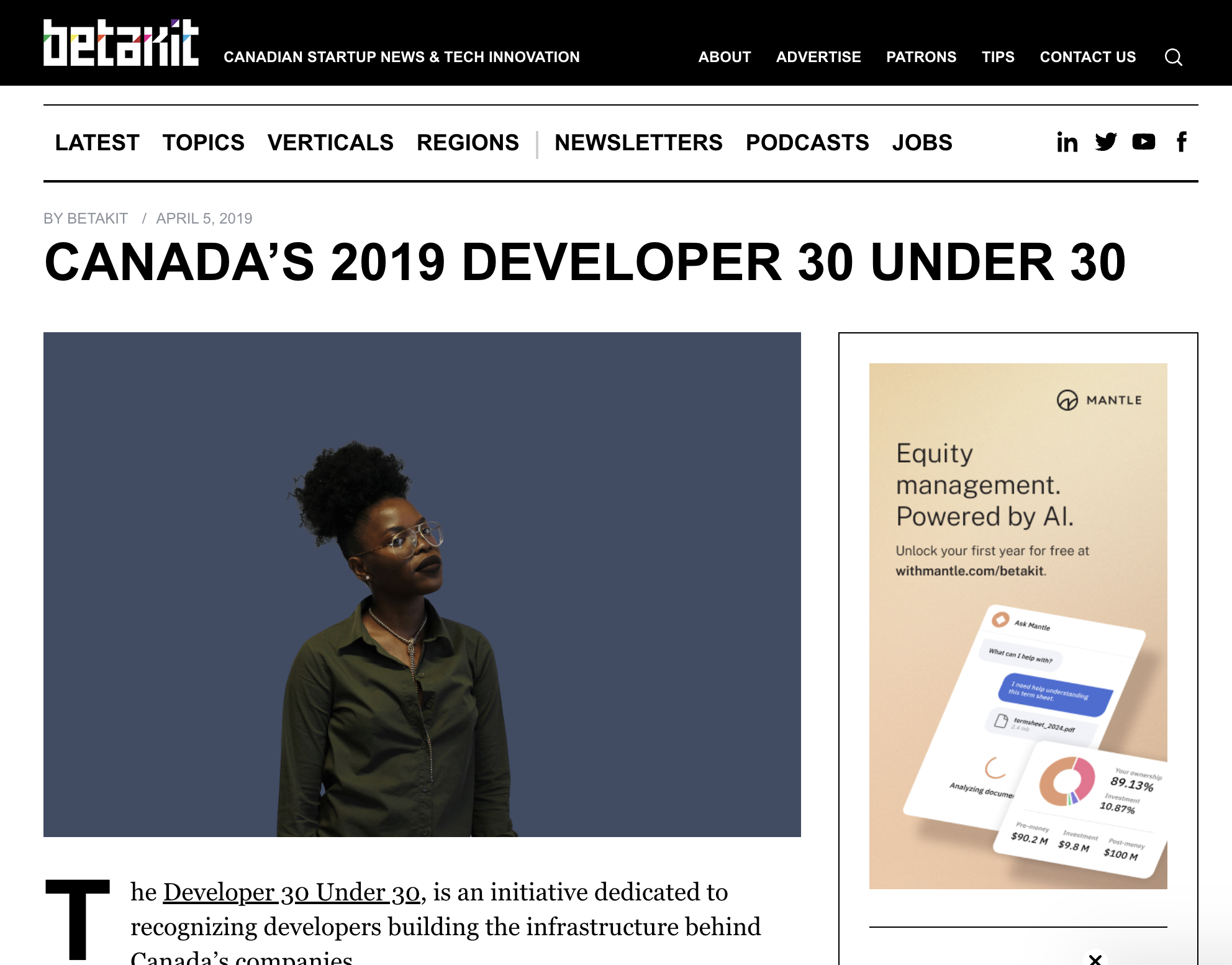Go to the Latest section

(x=97, y=143)
